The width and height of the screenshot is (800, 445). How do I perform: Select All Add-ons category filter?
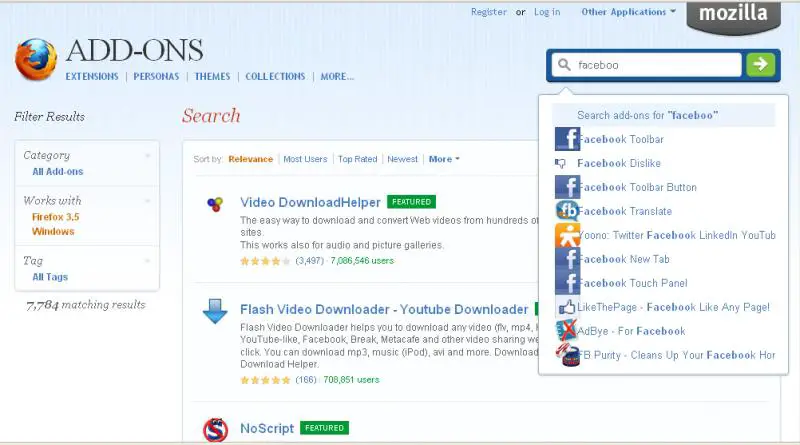coord(58,171)
